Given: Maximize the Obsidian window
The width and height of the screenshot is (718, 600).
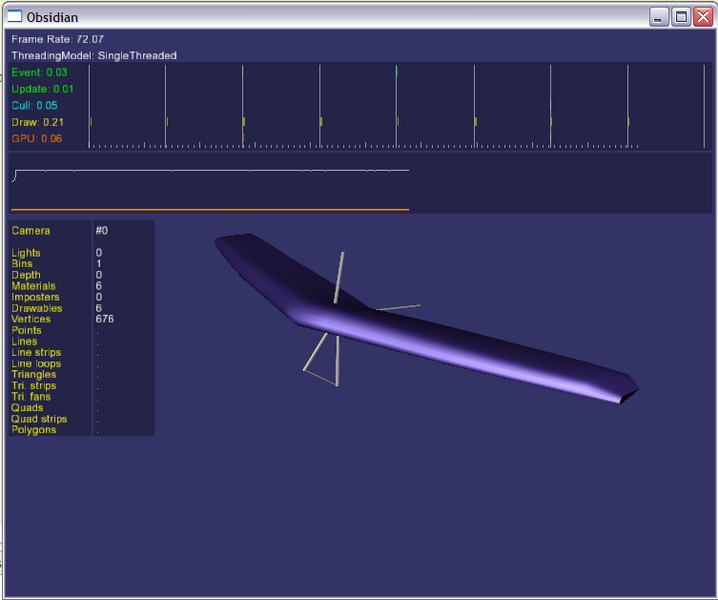Looking at the screenshot, I should pyautogui.click(x=681, y=17).
